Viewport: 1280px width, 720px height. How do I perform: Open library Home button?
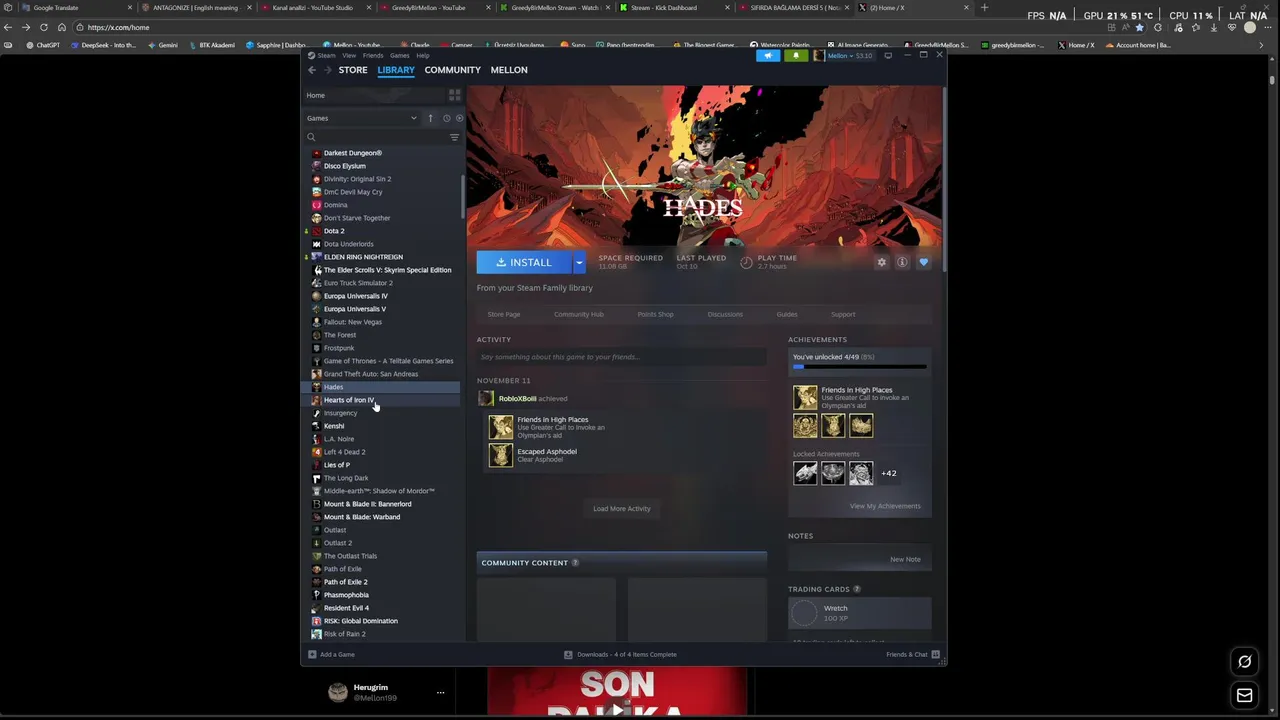tap(374, 95)
